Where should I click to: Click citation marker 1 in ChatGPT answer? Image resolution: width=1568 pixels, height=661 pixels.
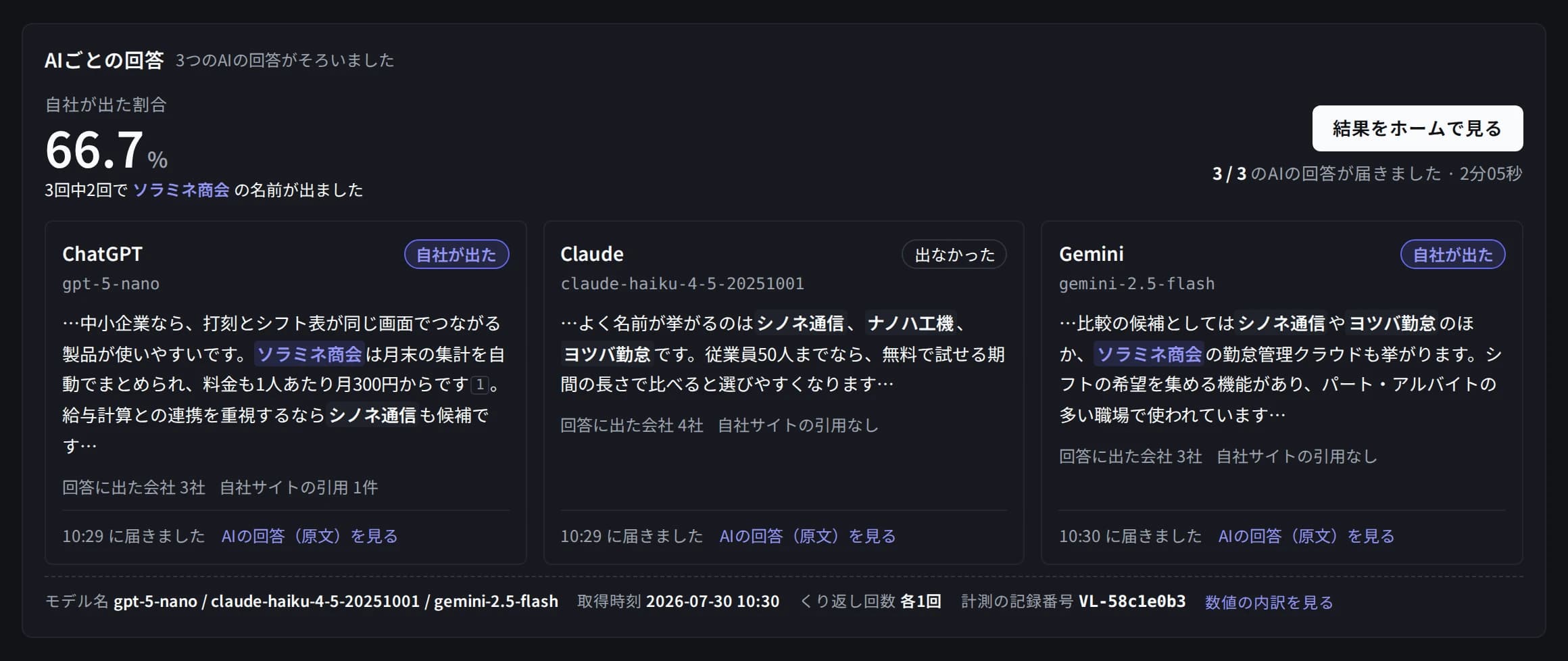(479, 385)
